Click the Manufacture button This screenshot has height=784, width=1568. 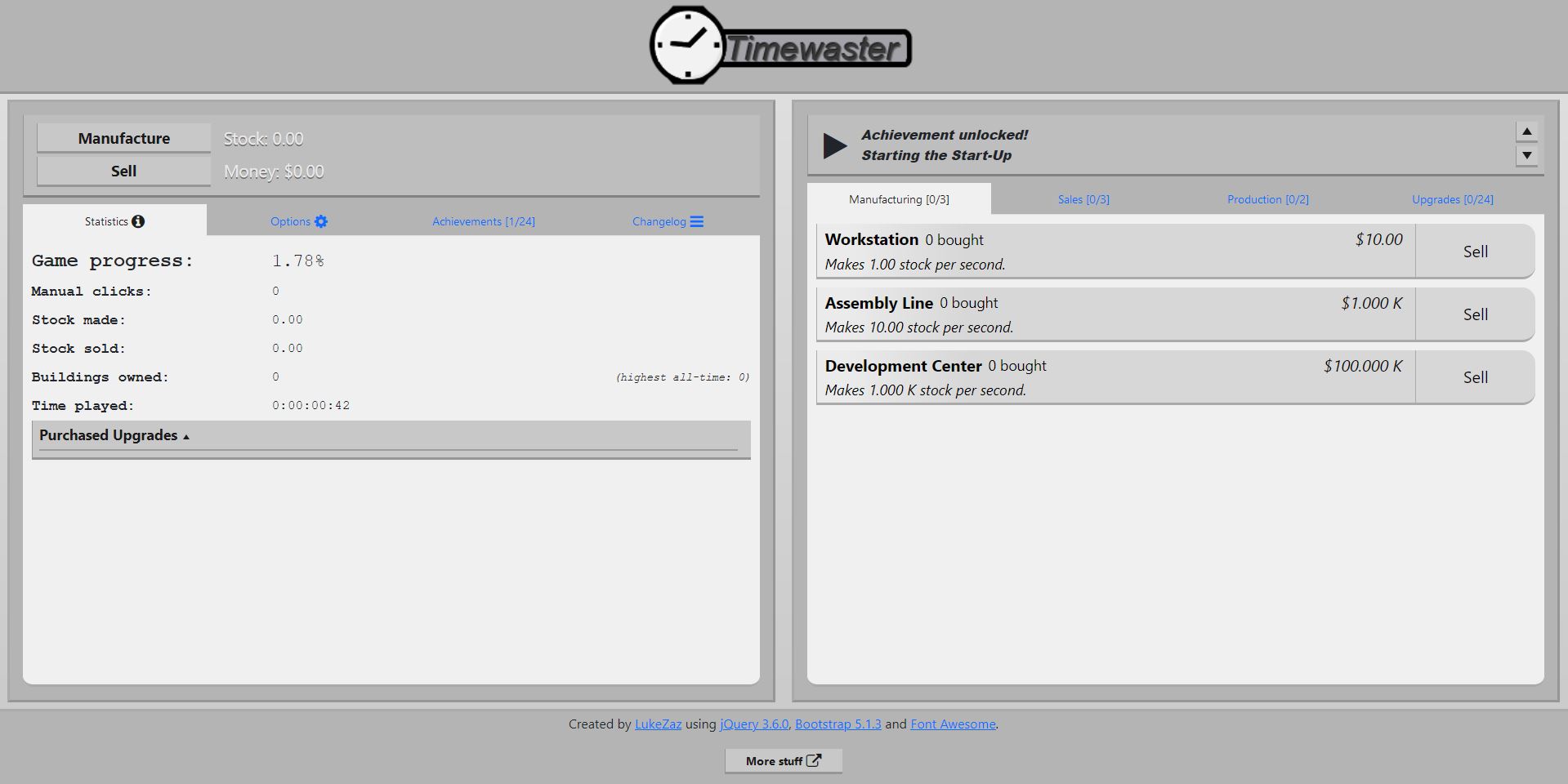point(123,138)
